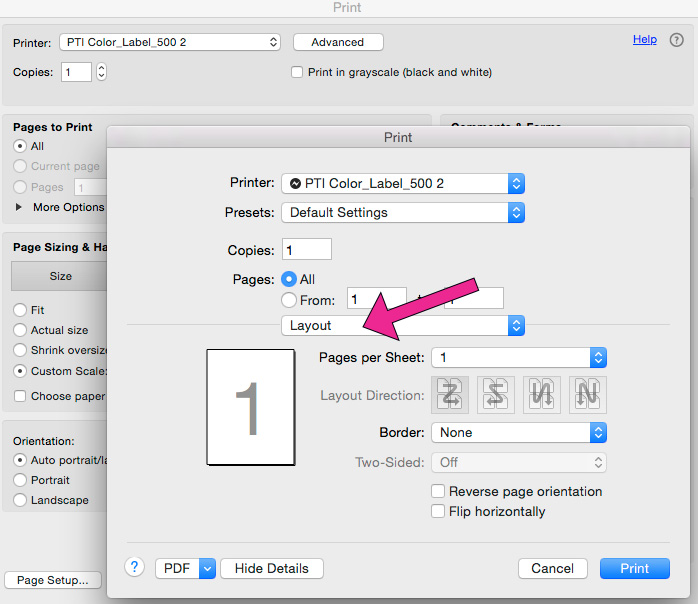Screen dimensions: 698x604
Task: Open the Layout section dropdown
Action: pyautogui.click(x=403, y=325)
